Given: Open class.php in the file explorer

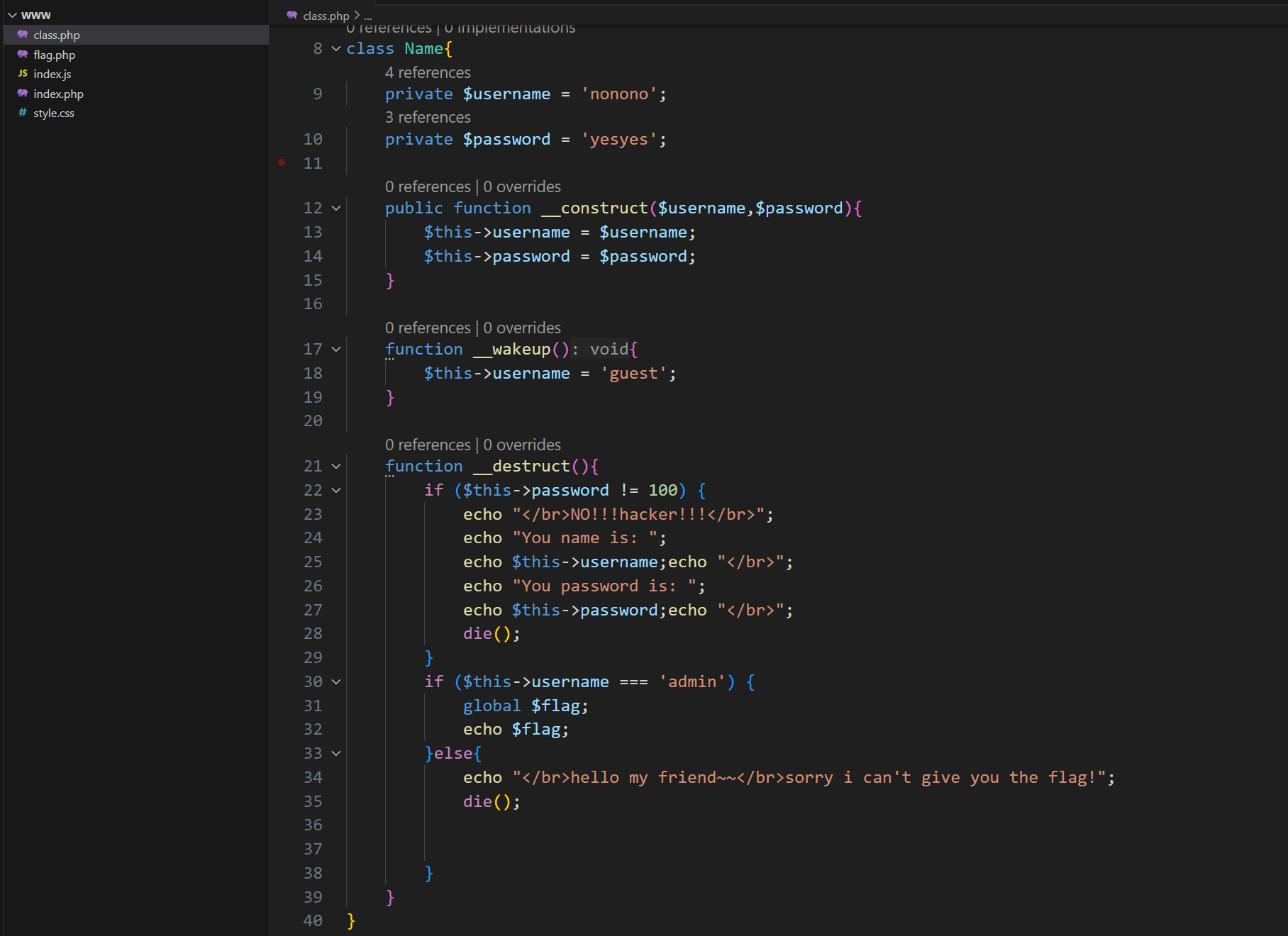Looking at the screenshot, I should (135, 35).
